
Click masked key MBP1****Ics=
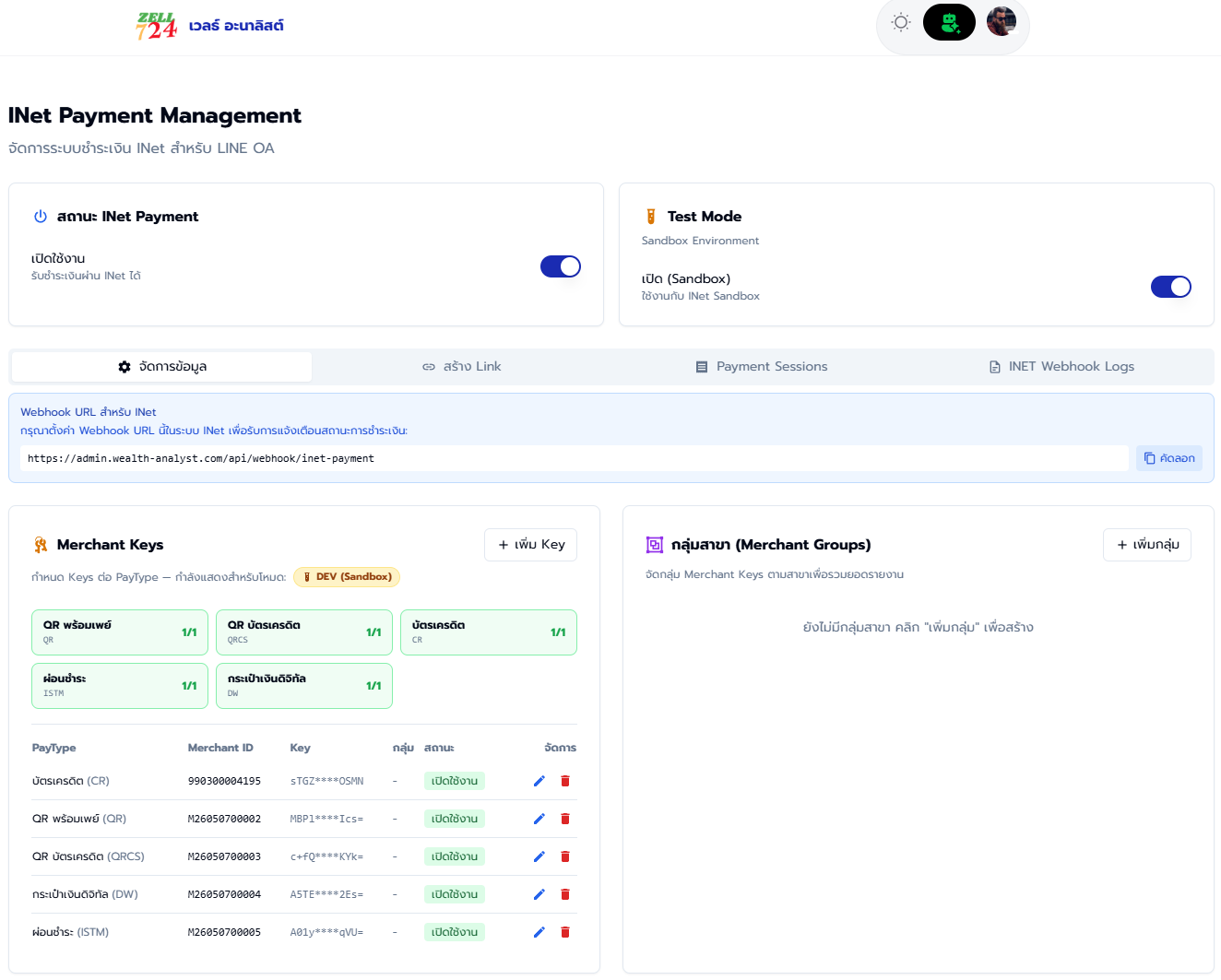[326, 819]
